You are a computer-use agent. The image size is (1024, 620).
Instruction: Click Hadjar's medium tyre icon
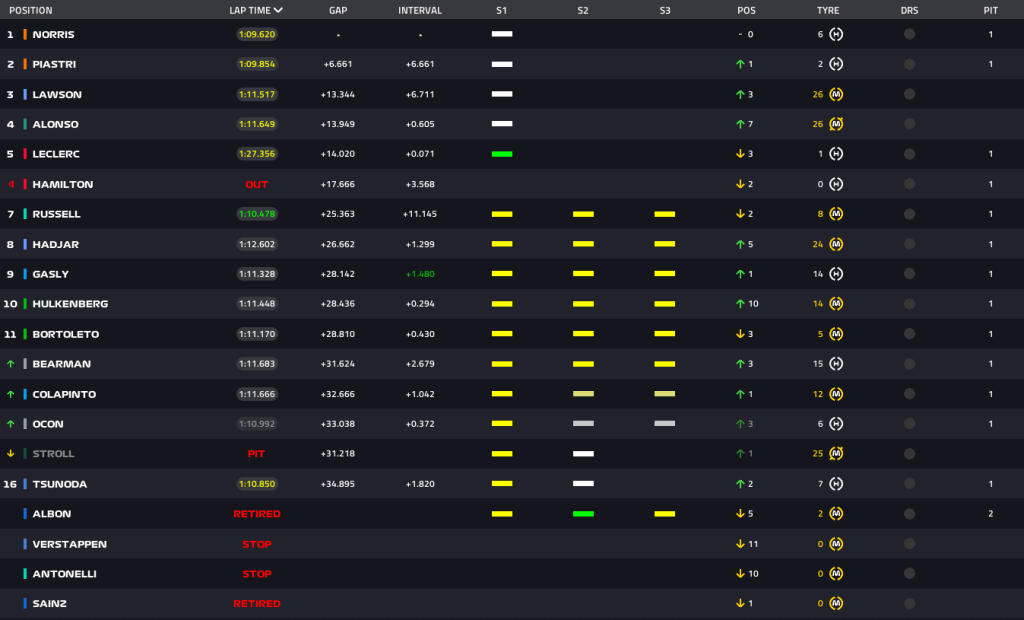tap(836, 244)
